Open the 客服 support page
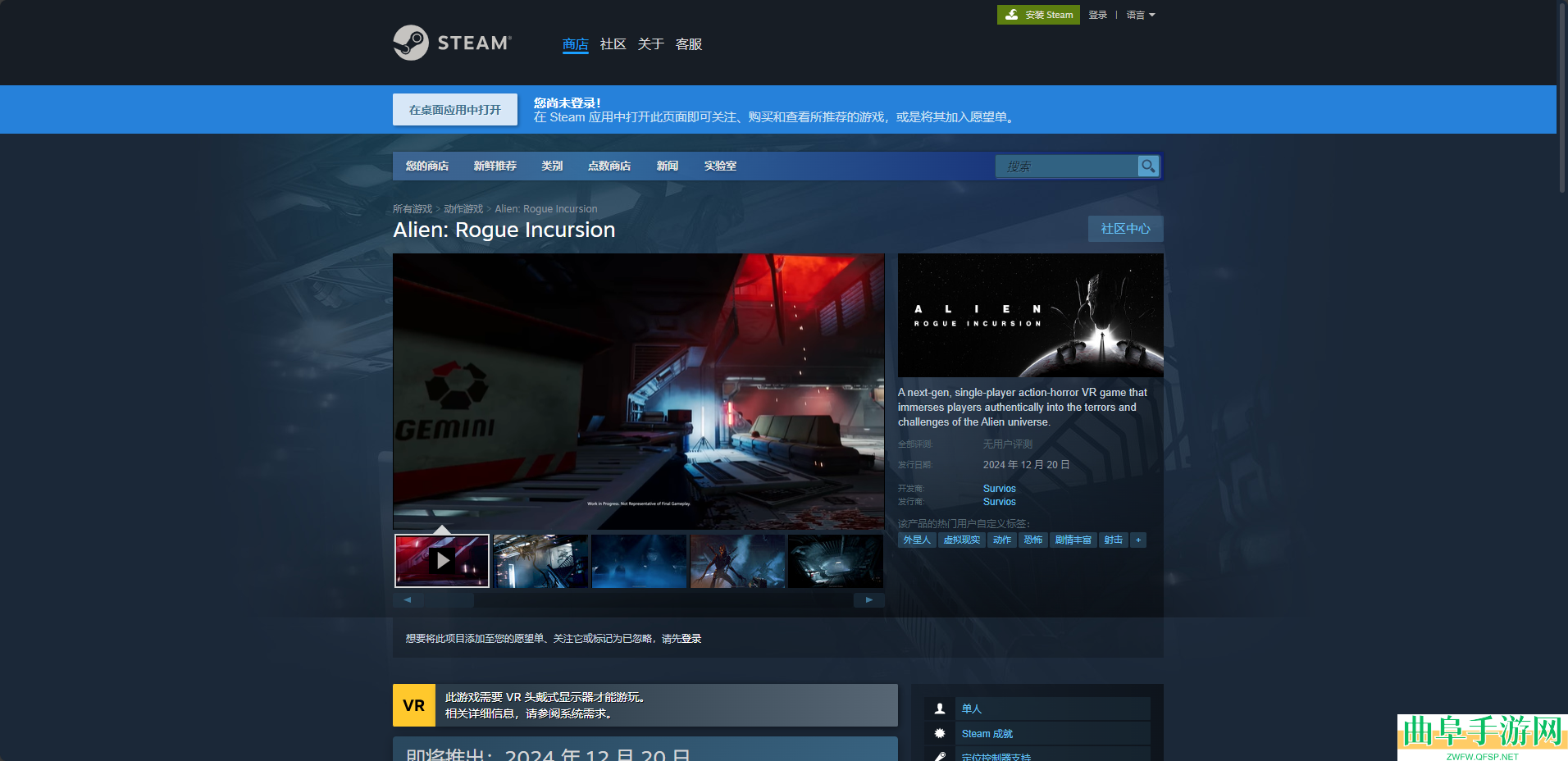The width and height of the screenshot is (1568, 761). 689,44
